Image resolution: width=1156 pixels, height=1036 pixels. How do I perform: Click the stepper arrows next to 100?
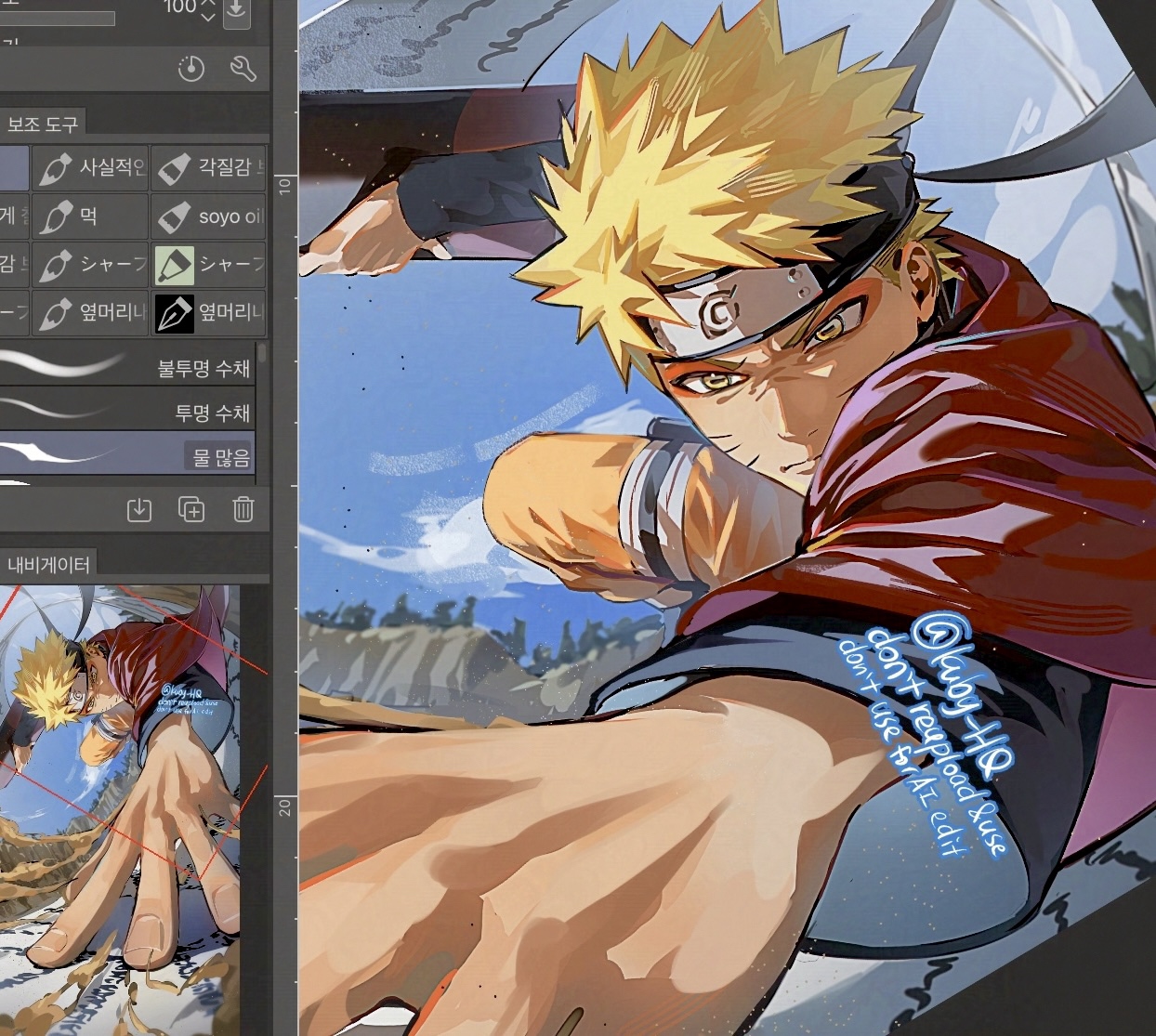point(208,11)
